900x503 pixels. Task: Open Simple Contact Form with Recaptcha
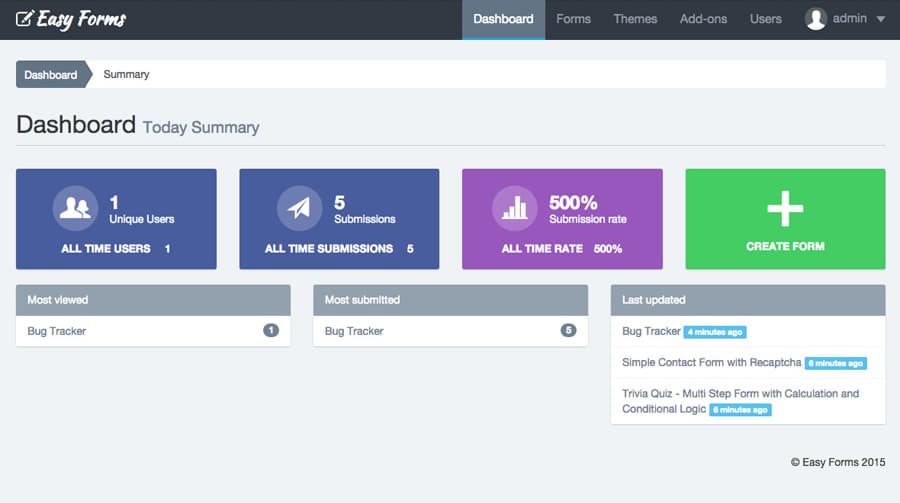711,362
